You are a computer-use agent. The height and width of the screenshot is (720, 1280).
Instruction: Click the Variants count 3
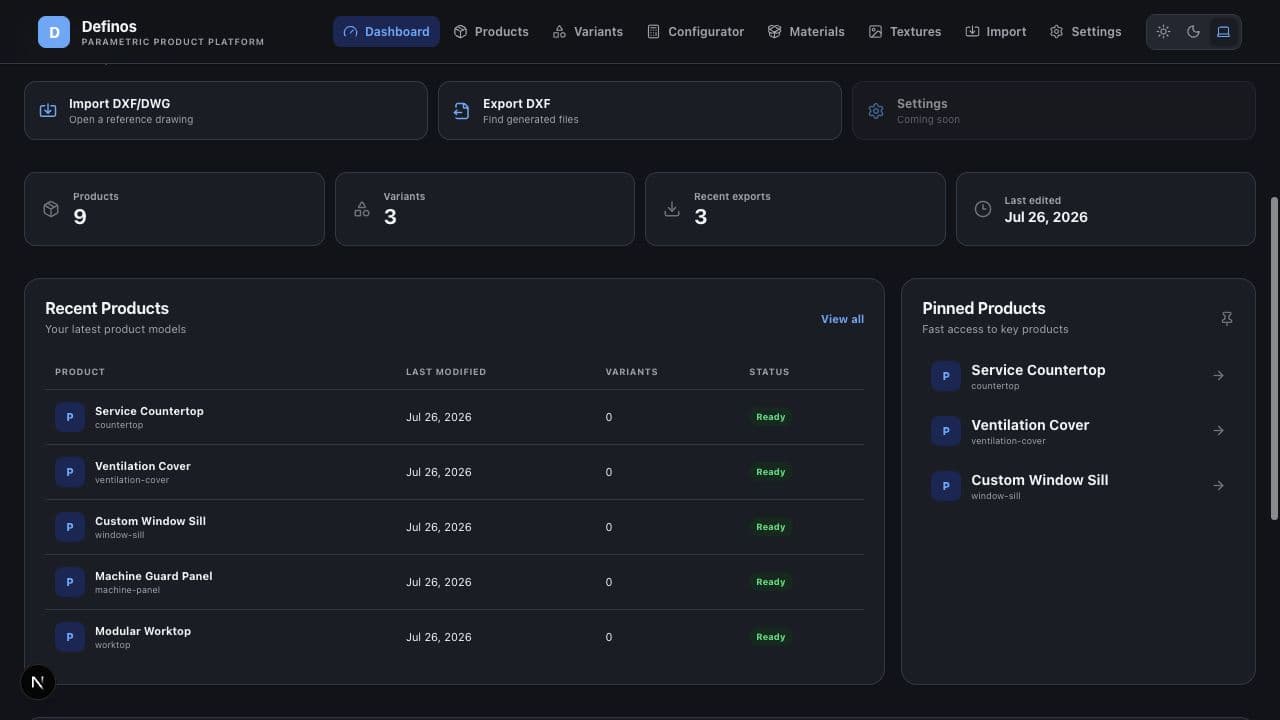click(x=390, y=217)
